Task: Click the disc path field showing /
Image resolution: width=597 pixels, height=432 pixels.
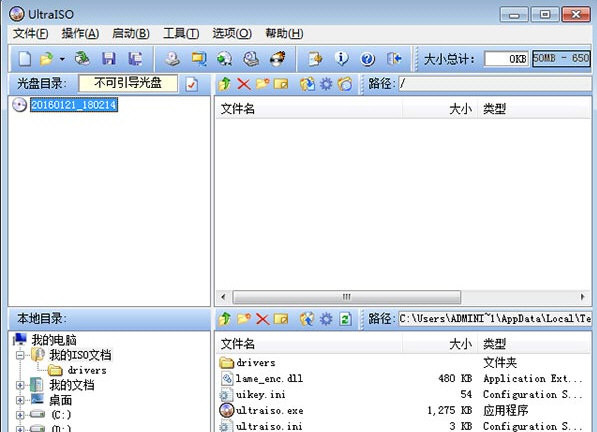Action: click(495, 83)
